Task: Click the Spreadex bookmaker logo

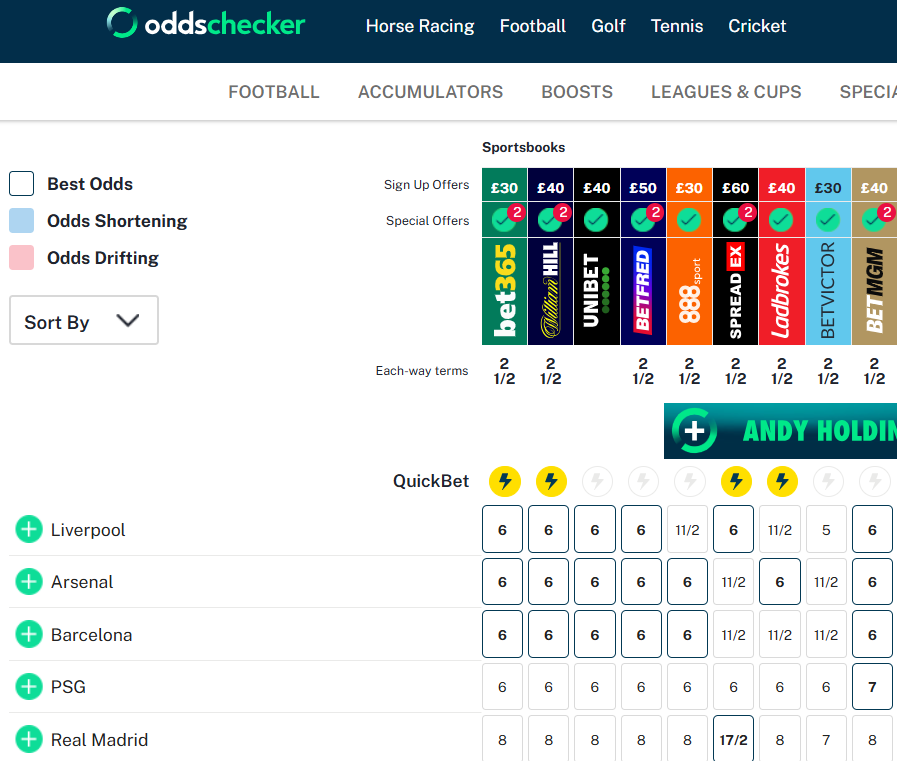Action: point(736,291)
